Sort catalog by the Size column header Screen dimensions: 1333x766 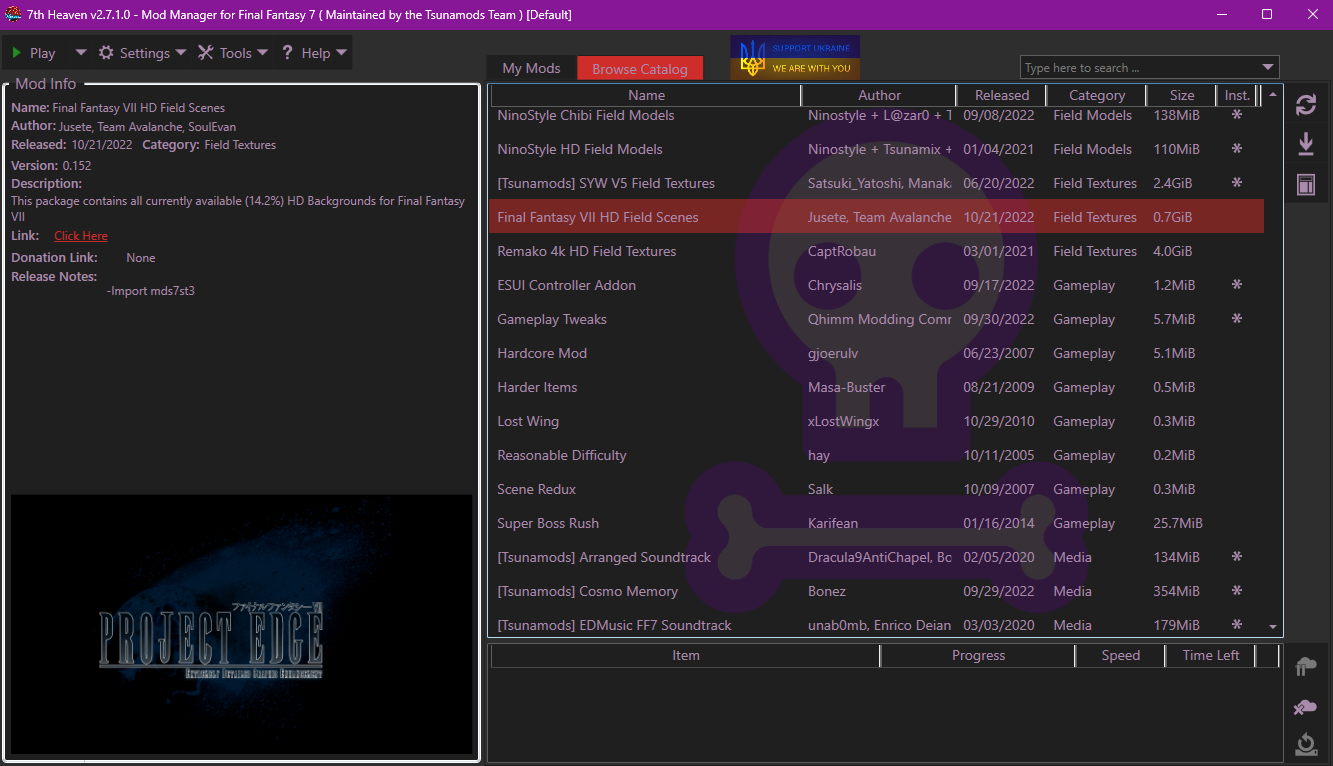pos(1182,95)
